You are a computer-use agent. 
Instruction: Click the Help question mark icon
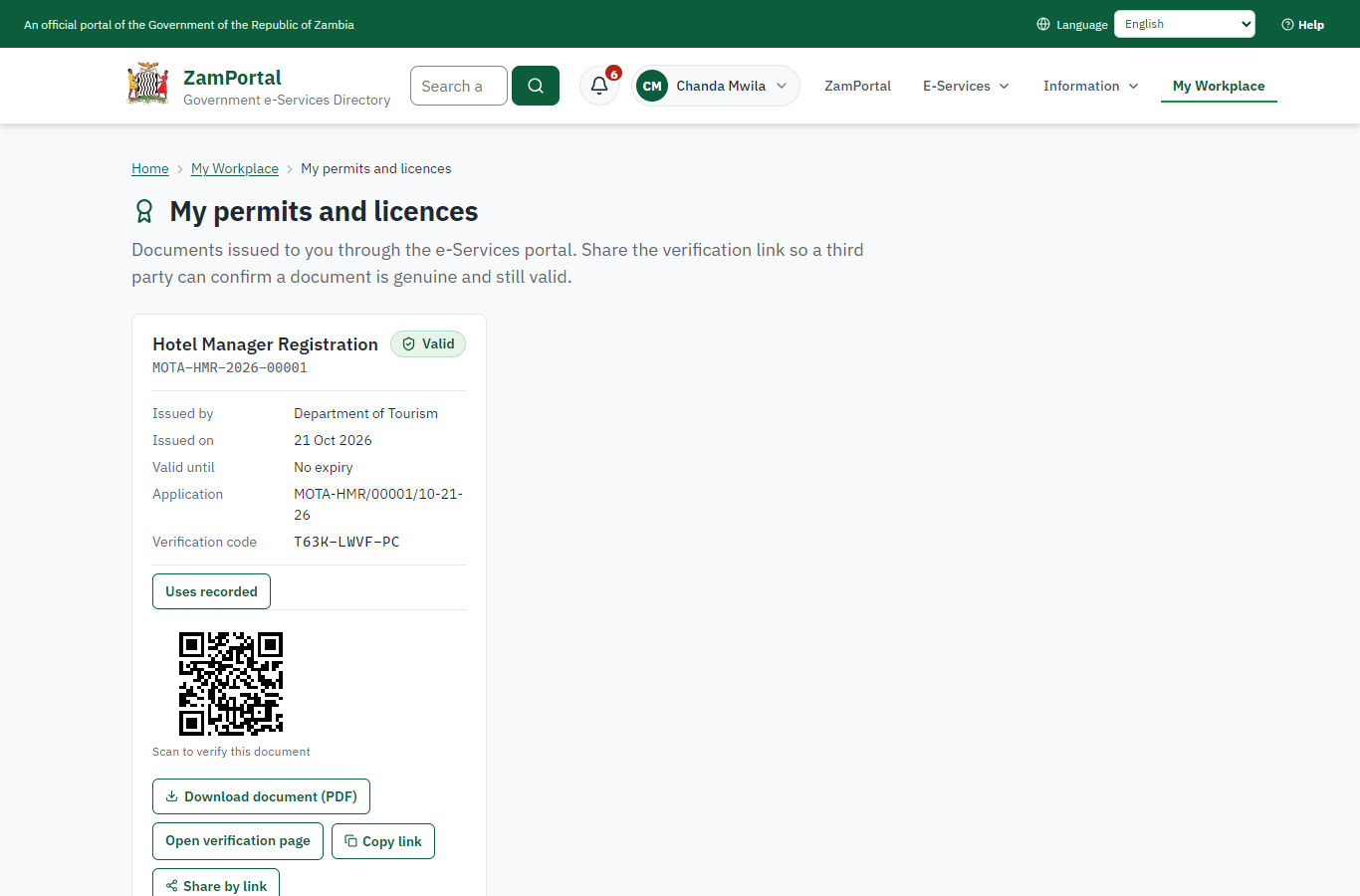1287,24
